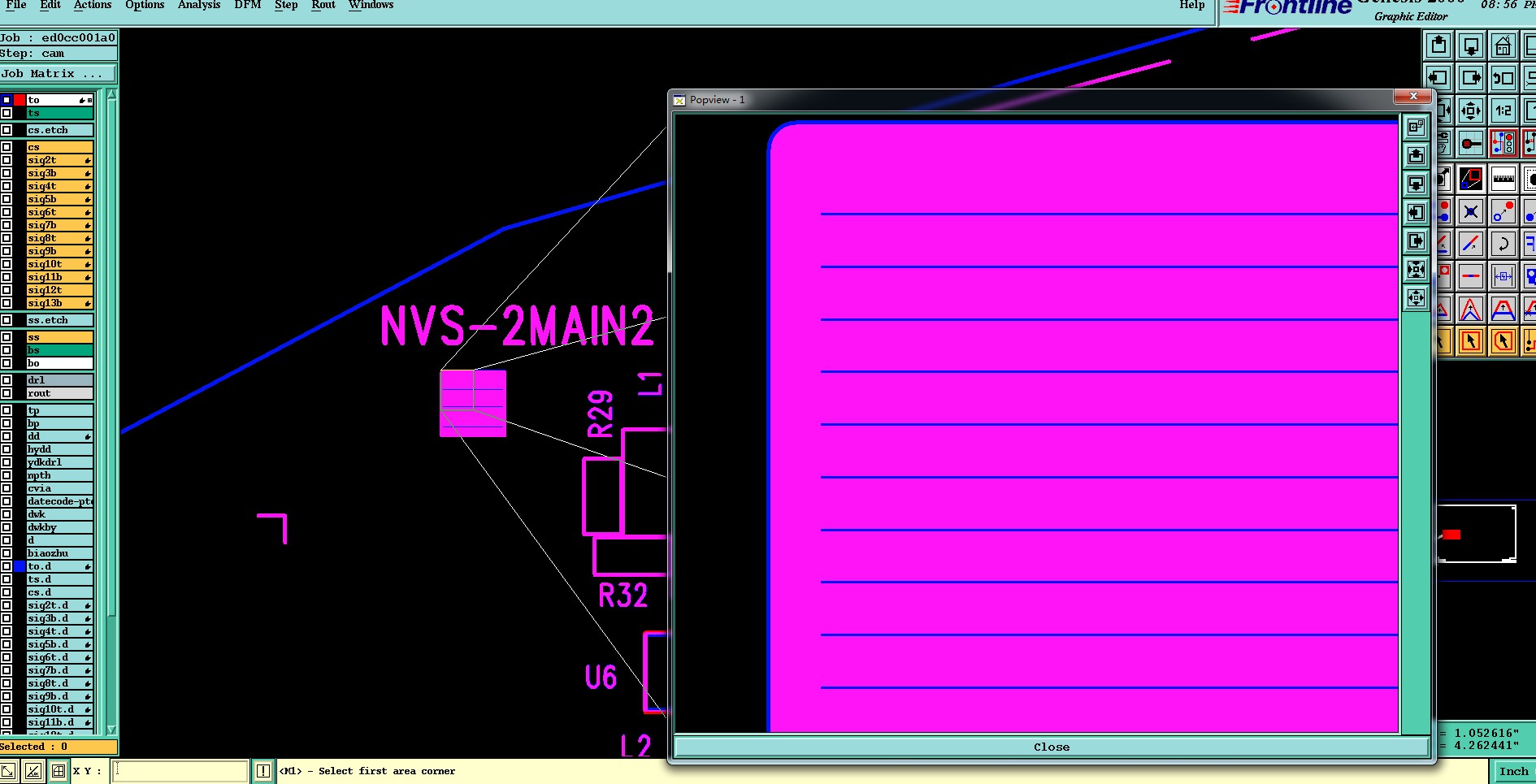This screenshot has height=784, width=1536.
Task: Select layer name datecode-pt
Action: [59, 501]
